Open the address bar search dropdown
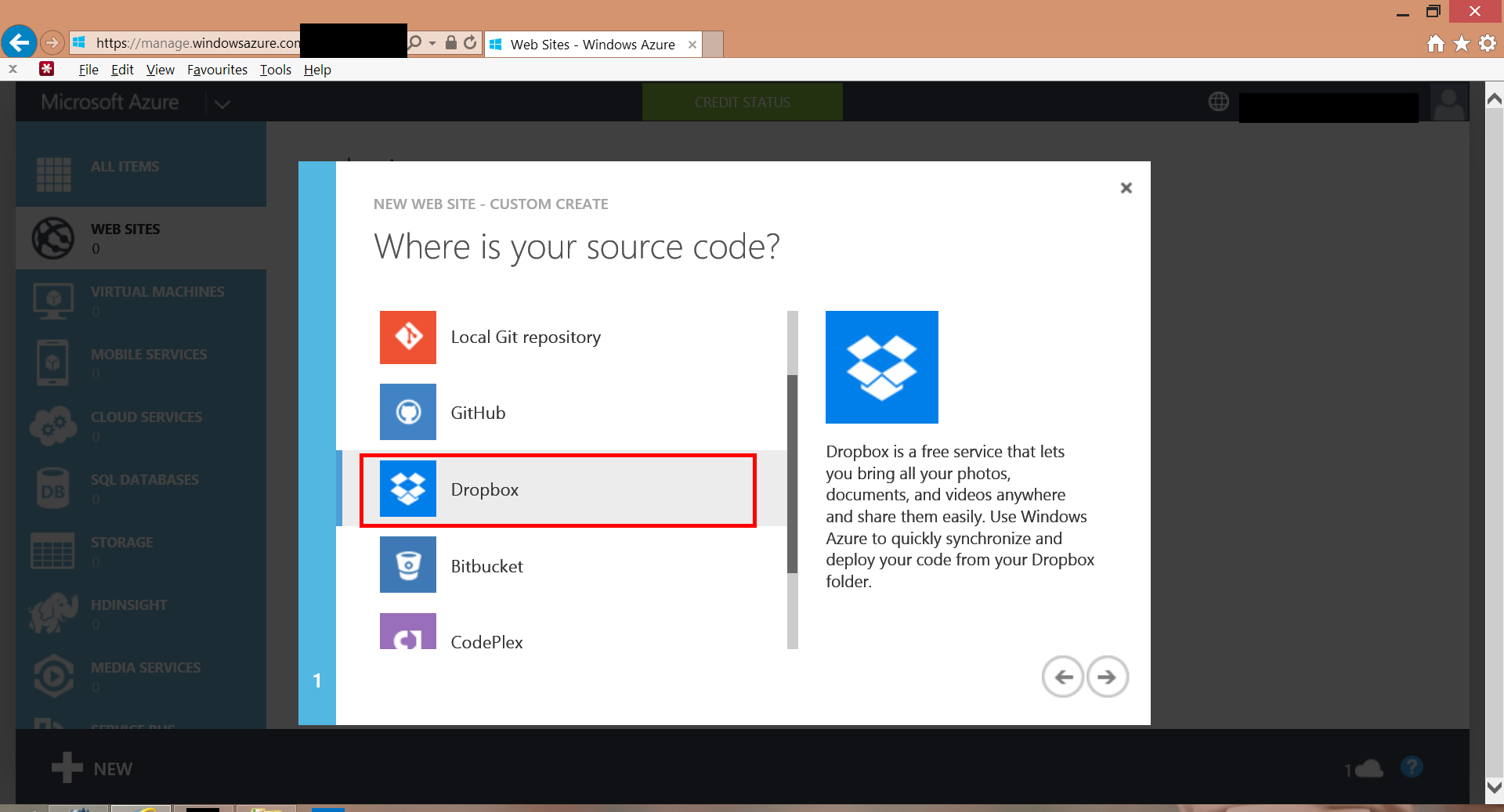The image size is (1504, 812). click(x=432, y=43)
